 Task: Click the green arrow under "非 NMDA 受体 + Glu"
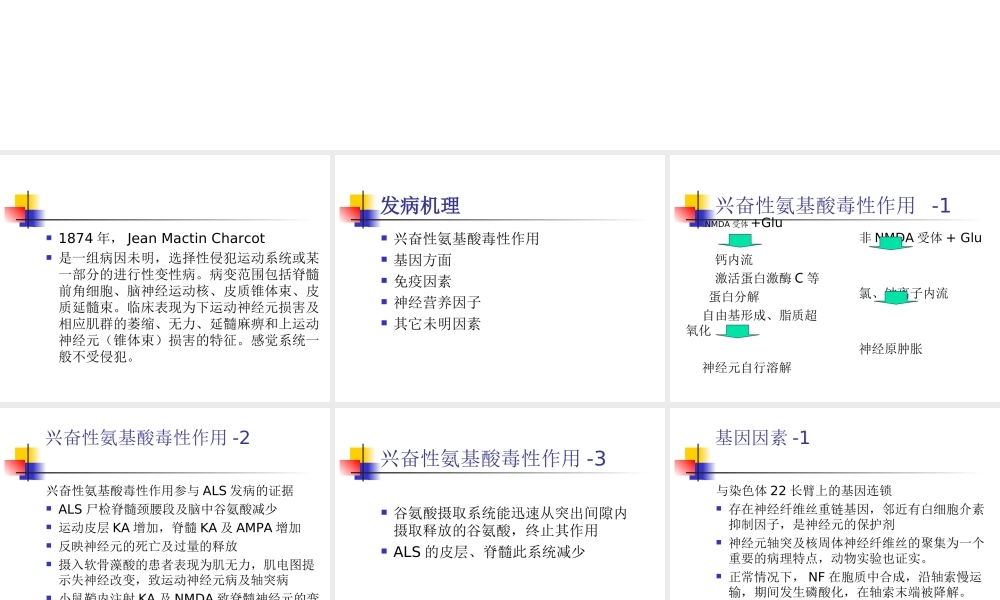pyautogui.click(x=889, y=241)
